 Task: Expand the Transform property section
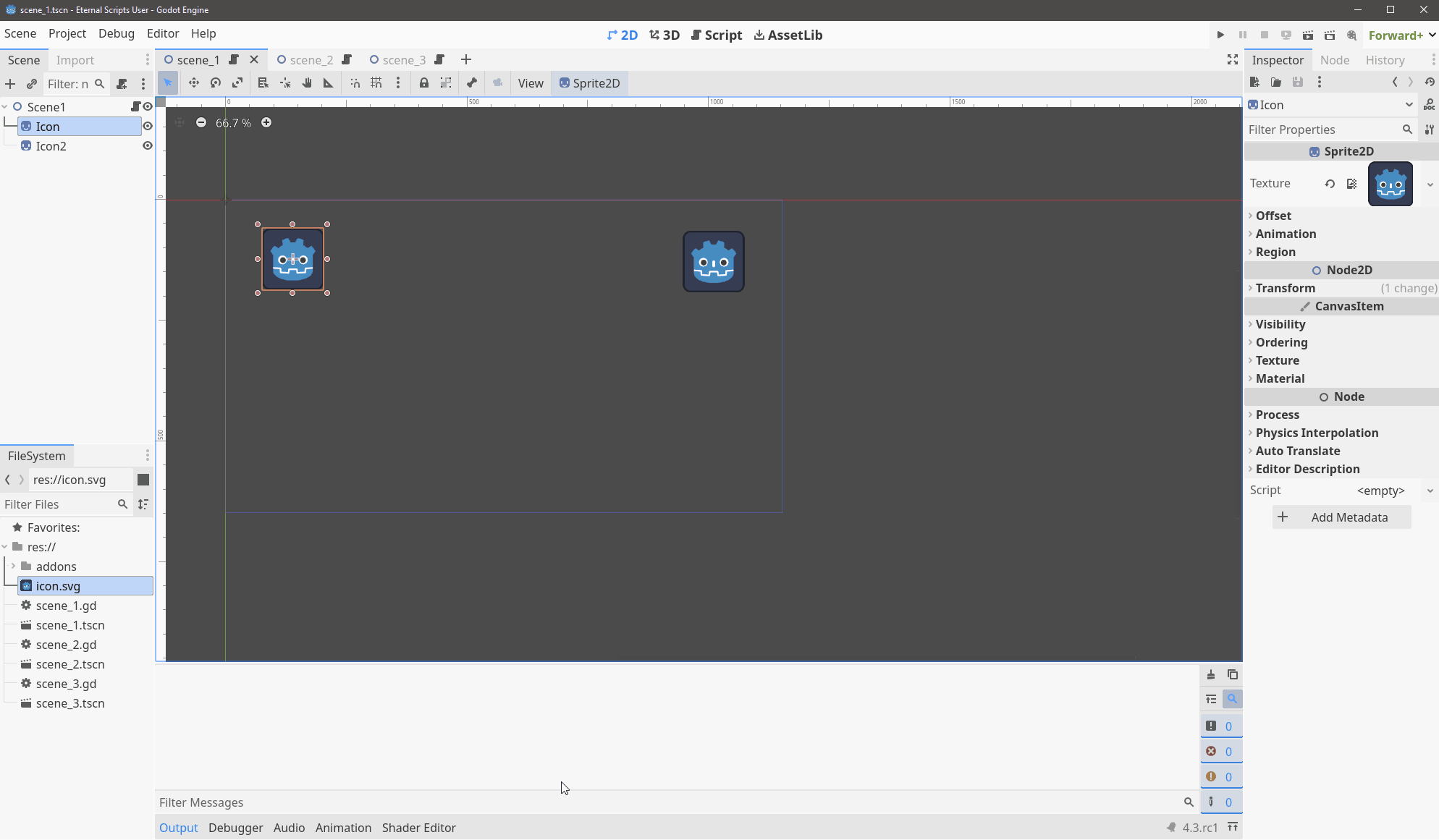1285,288
